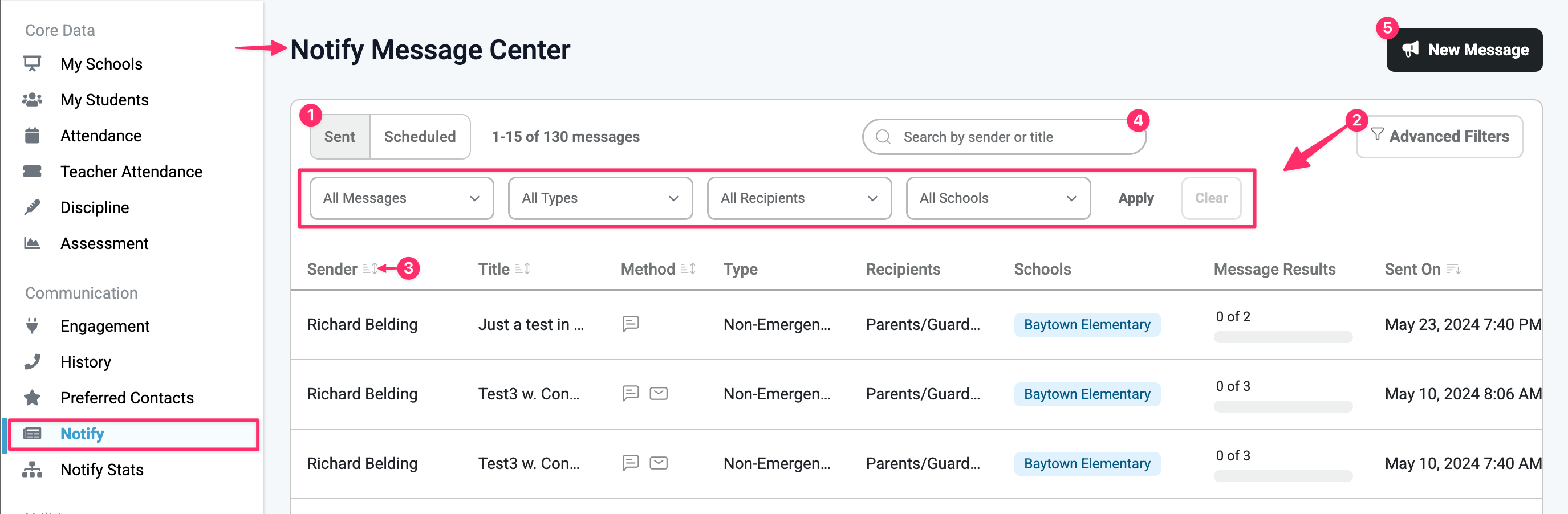Open Engagement under Communication
The width and height of the screenshot is (1568, 514).
105,326
